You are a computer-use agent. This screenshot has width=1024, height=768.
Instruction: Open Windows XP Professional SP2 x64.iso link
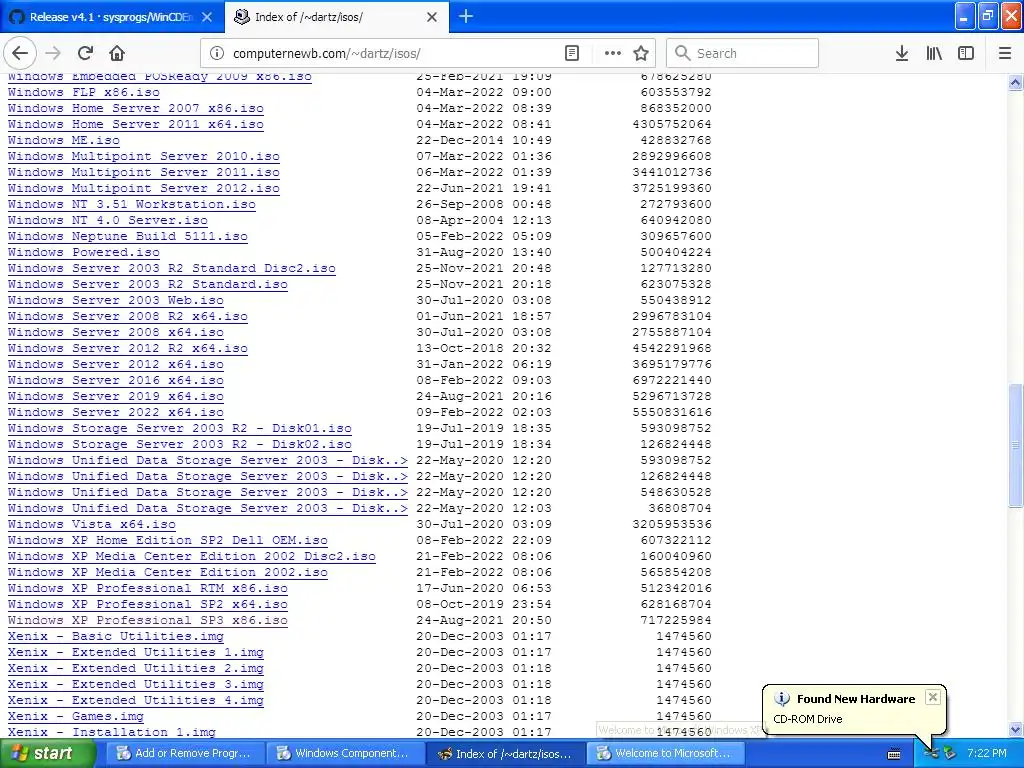click(148, 604)
